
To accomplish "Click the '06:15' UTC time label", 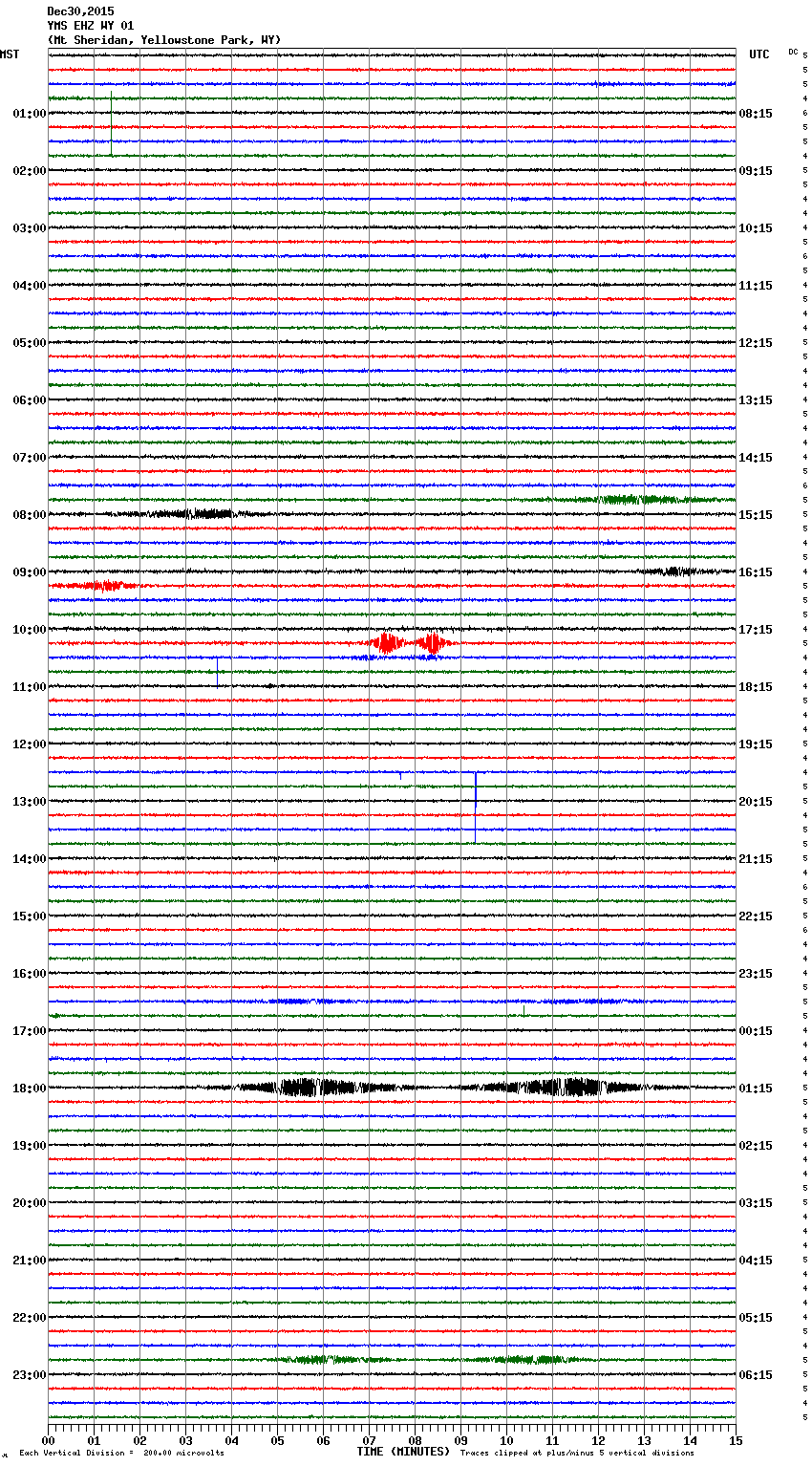I will click(756, 1375).
